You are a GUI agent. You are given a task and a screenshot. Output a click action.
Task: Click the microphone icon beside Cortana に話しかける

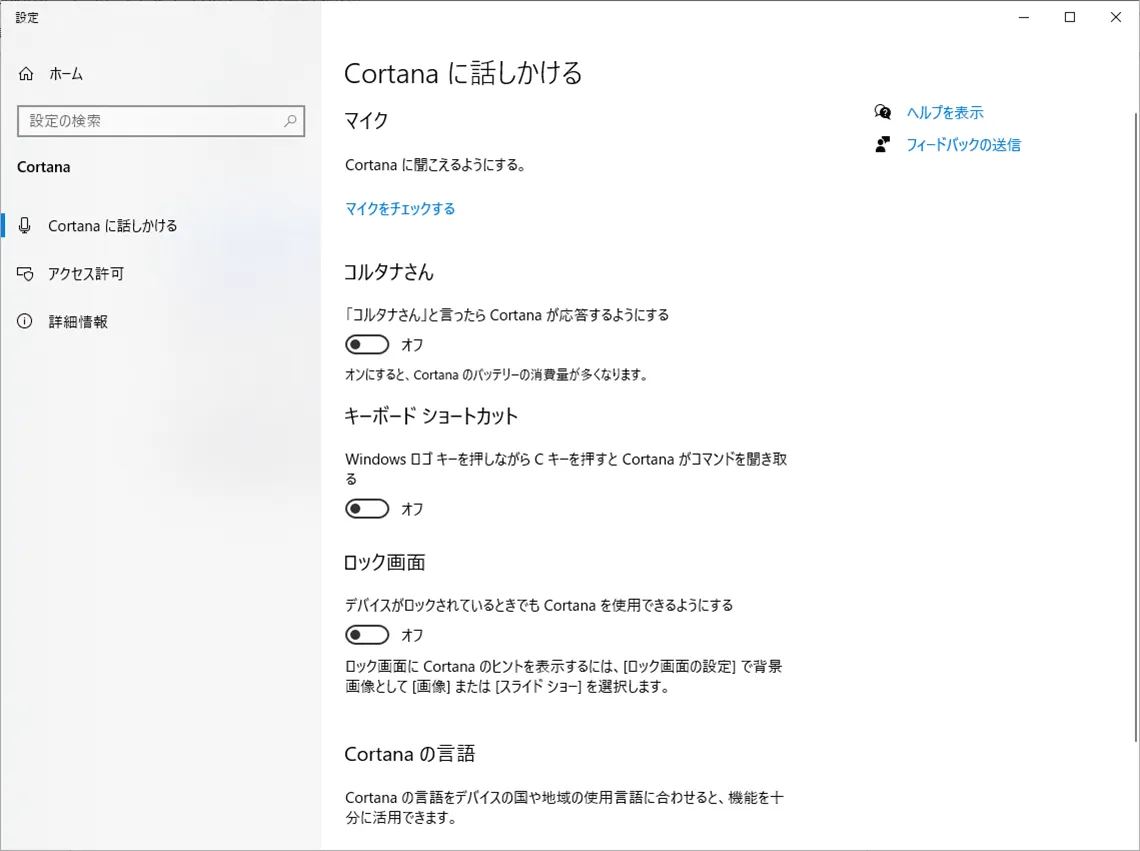tap(25, 225)
